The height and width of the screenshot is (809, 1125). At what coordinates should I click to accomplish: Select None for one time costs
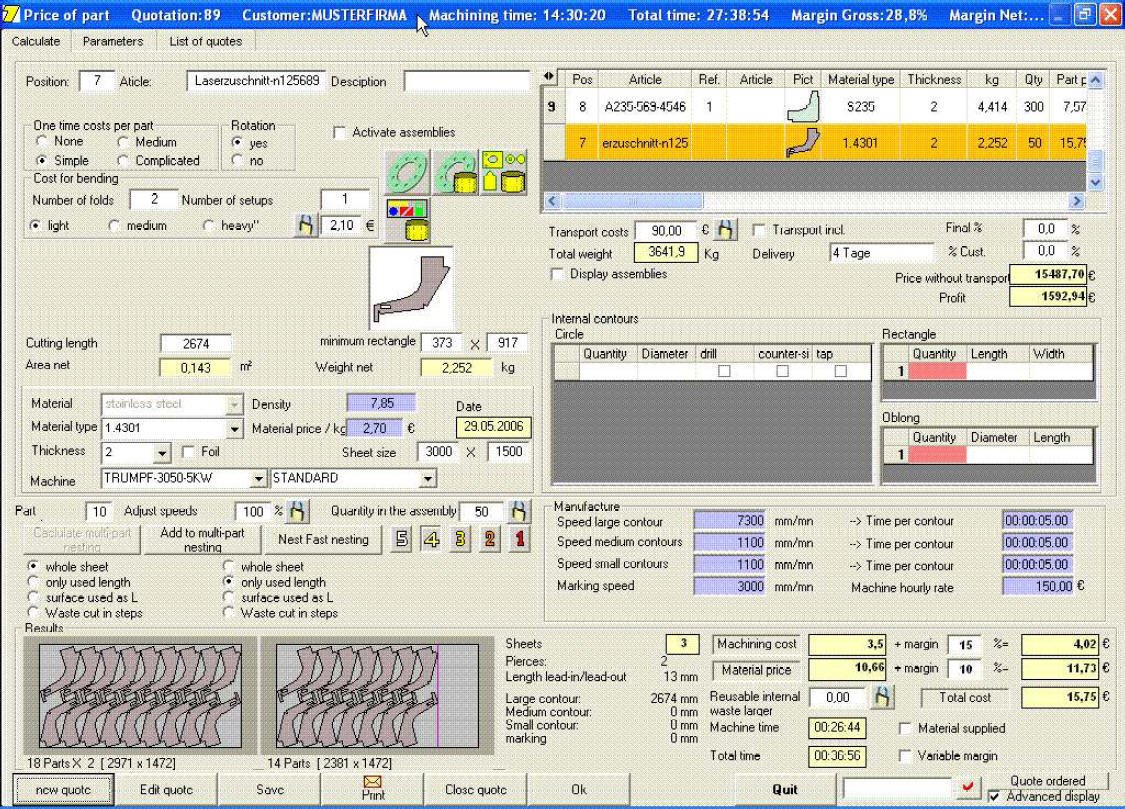point(42,141)
